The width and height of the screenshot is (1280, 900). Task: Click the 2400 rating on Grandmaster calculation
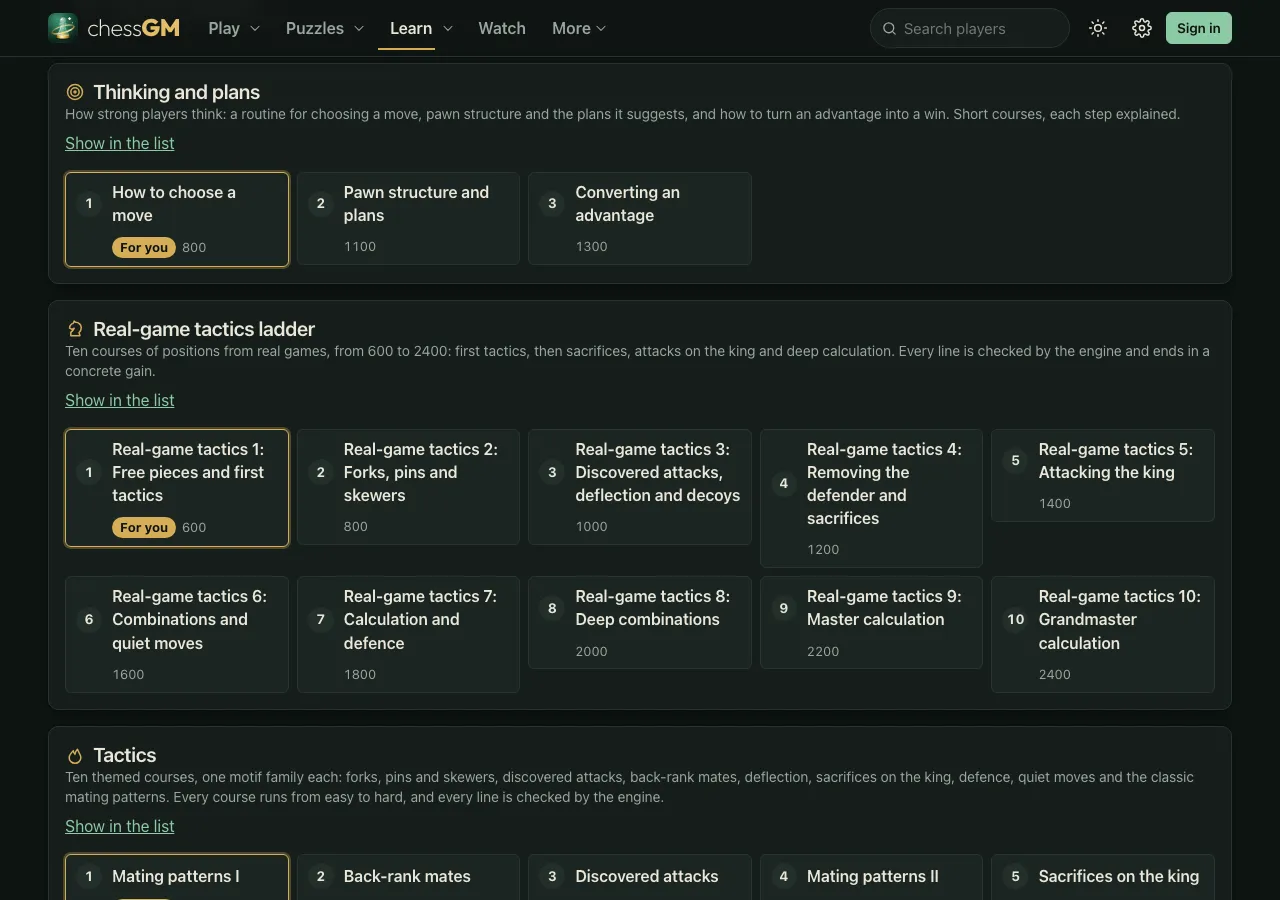[1055, 674]
